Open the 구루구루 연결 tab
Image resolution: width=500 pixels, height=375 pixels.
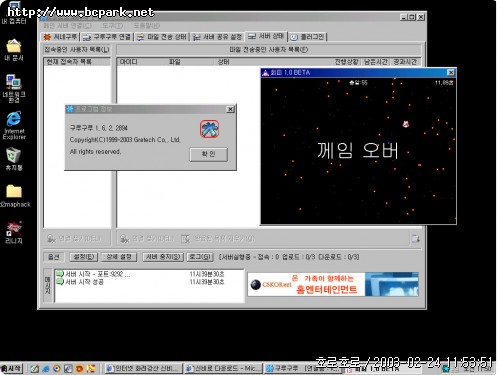107,37
